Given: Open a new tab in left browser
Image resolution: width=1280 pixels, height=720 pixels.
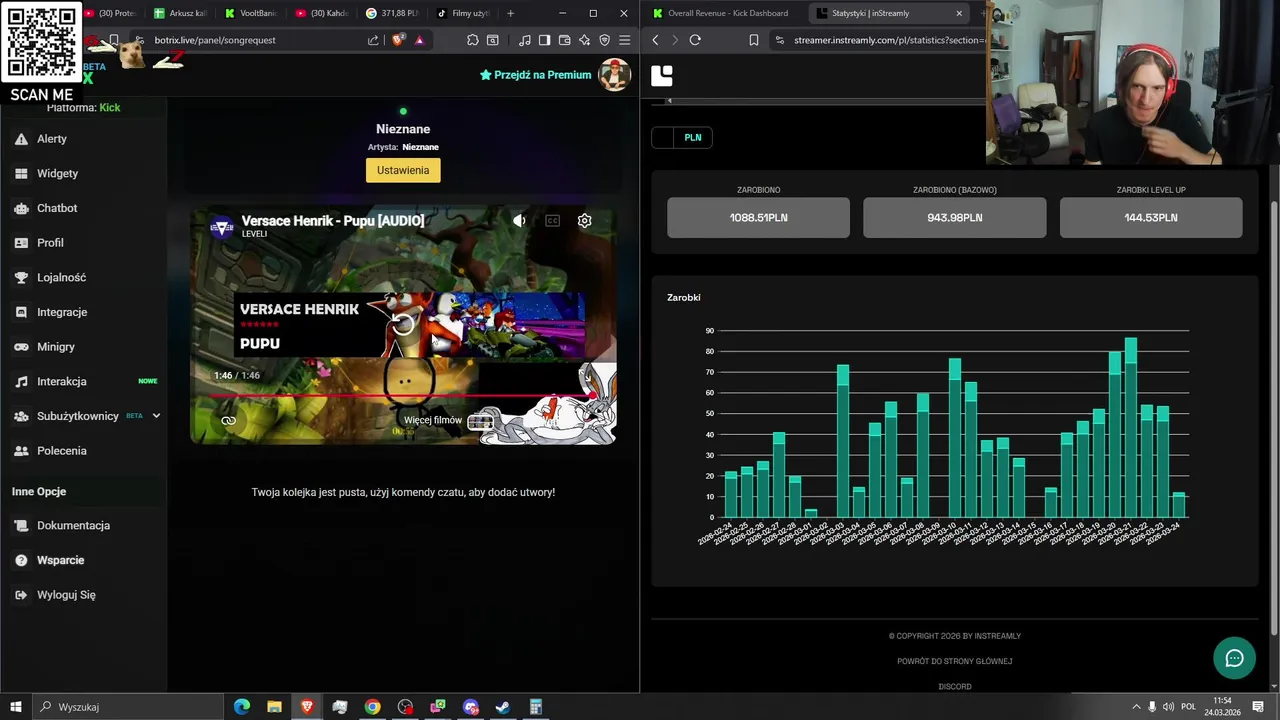Looking at the screenshot, I should pos(510,13).
